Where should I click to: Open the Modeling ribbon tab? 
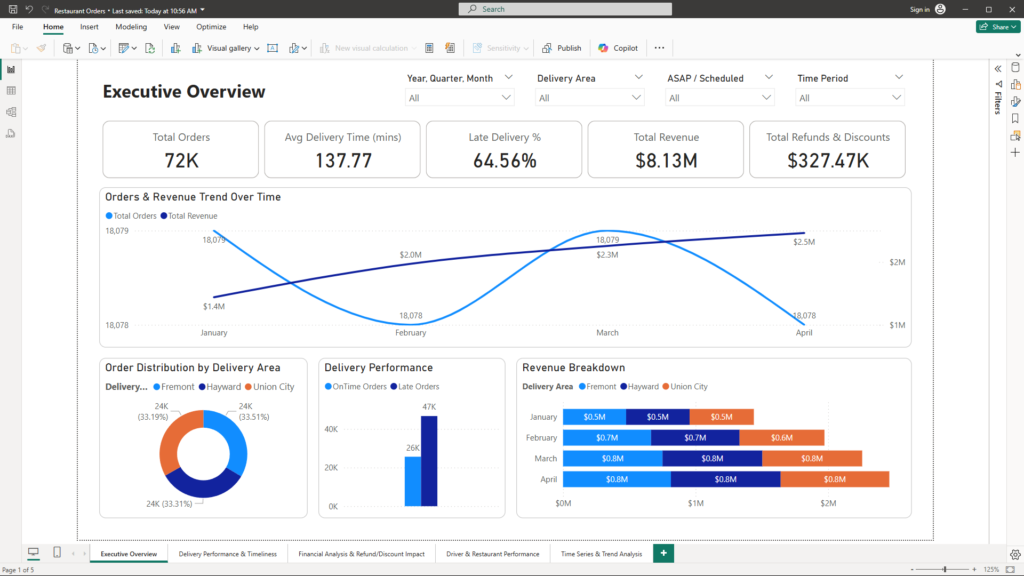pos(130,27)
